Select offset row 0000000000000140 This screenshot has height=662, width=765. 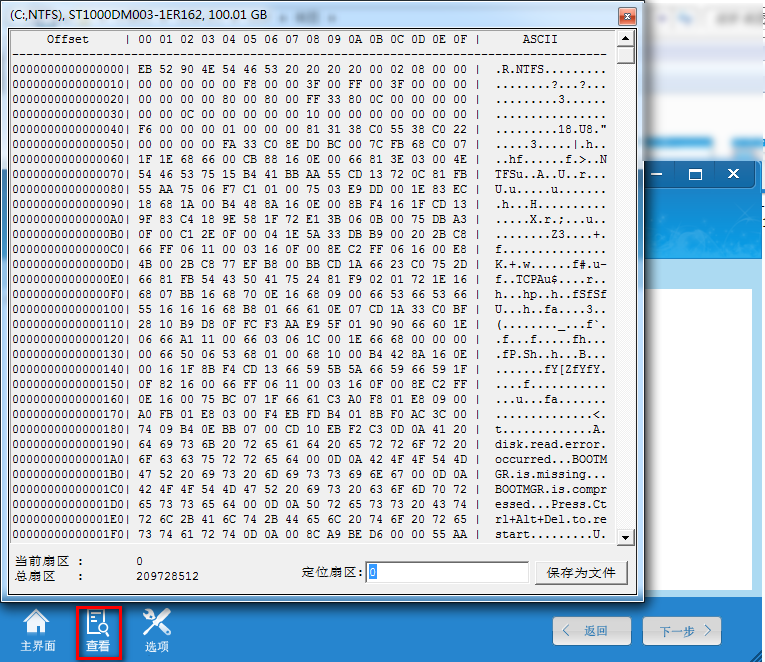pyautogui.click(x=309, y=369)
